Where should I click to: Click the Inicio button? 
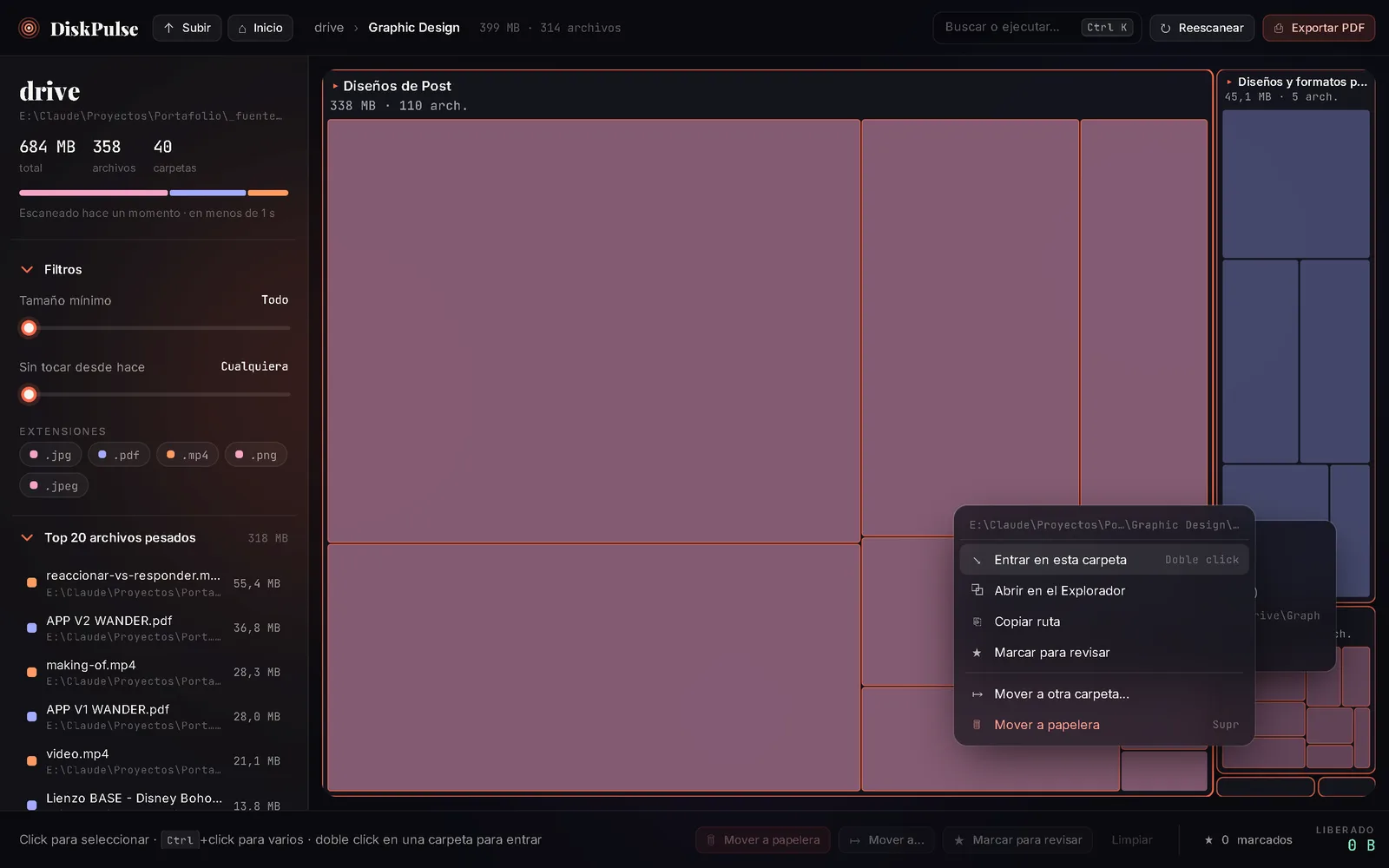260,28
